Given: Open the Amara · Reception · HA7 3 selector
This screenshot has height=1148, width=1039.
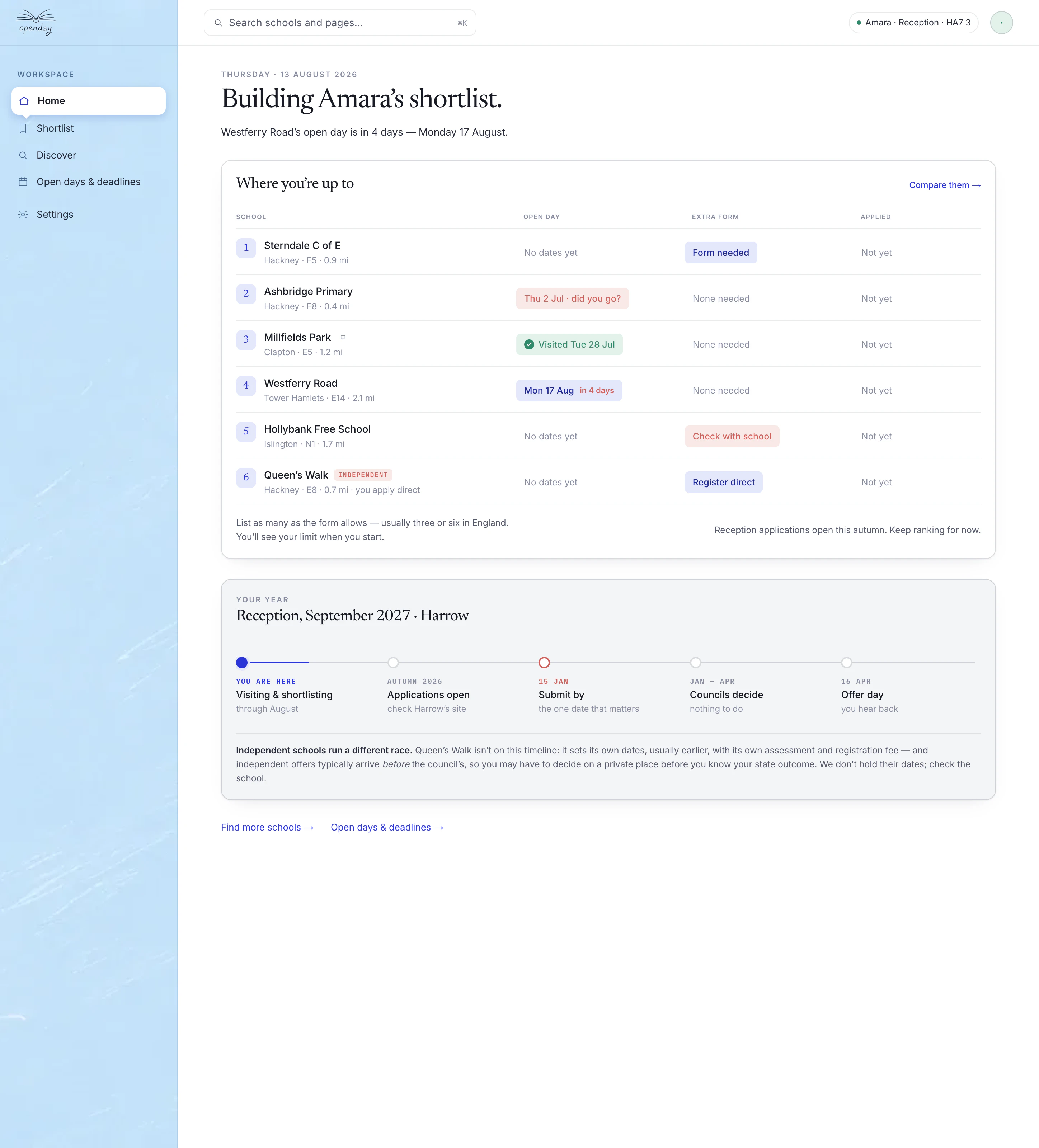Looking at the screenshot, I should (913, 23).
